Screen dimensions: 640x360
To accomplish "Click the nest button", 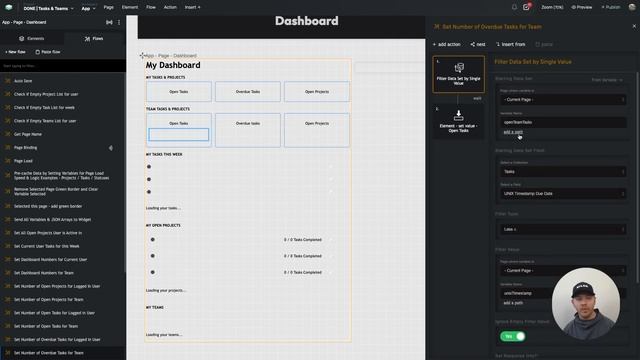I will 478,44.
